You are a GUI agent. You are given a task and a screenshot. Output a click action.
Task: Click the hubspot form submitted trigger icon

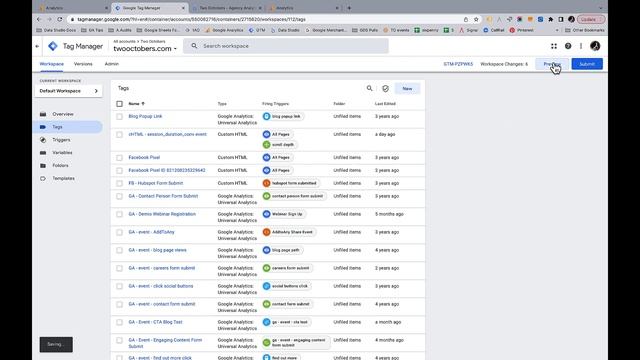[x=267, y=183]
